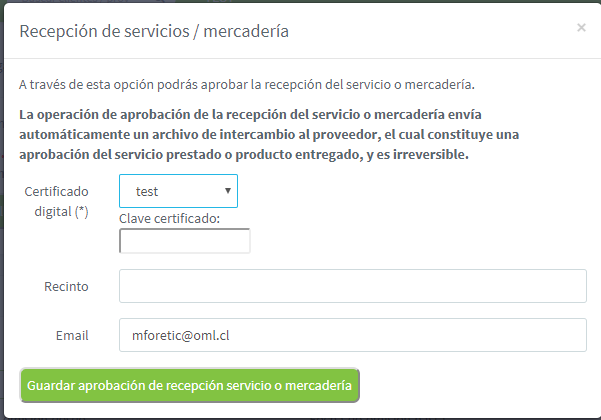Screen dimensions: 601x420
Task: Click the arrow on the certificate select
Action: point(228,190)
